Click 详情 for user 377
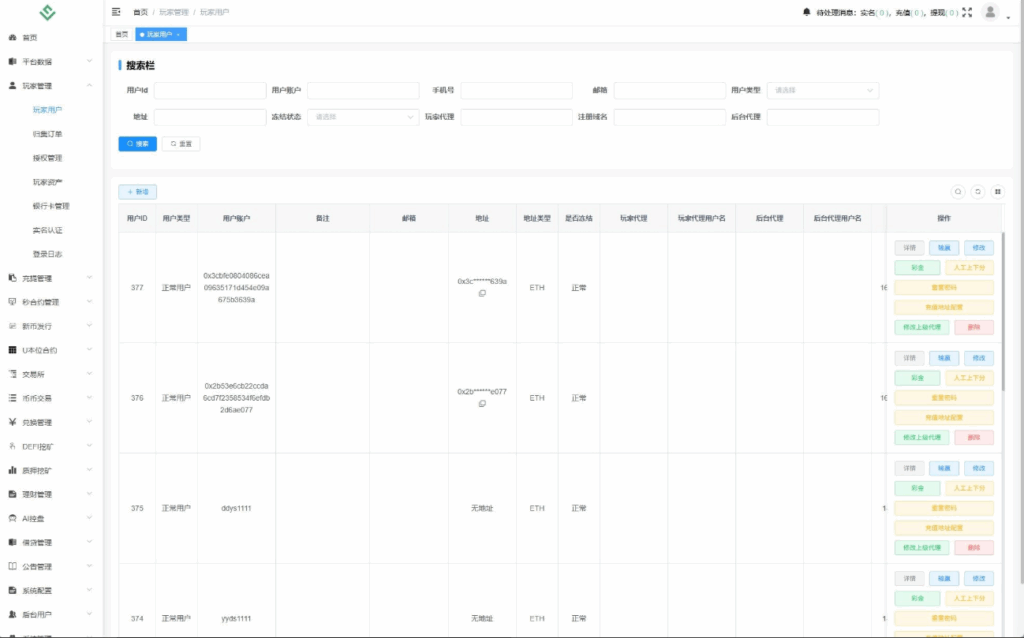This screenshot has width=1024, height=638. pos(910,248)
